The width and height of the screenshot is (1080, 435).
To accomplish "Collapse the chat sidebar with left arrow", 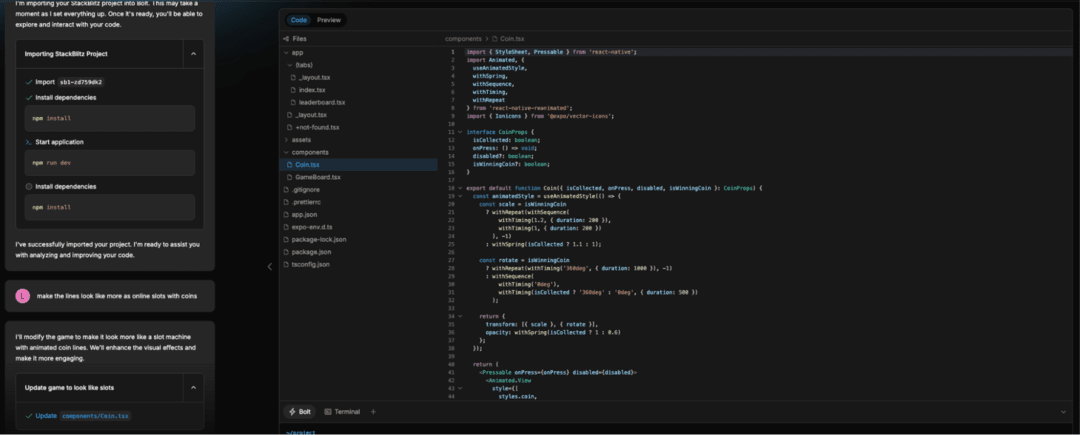I will (269, 266).
